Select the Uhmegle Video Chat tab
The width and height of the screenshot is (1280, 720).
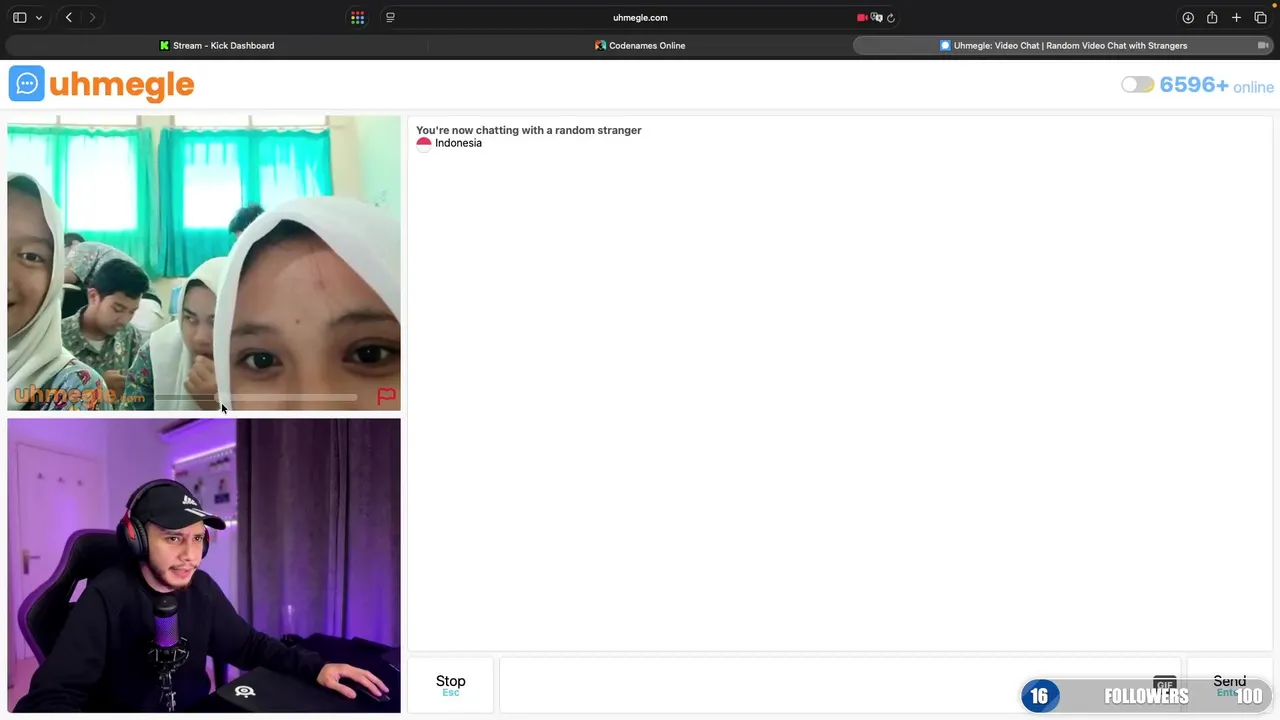click(x=1063, y=45)
